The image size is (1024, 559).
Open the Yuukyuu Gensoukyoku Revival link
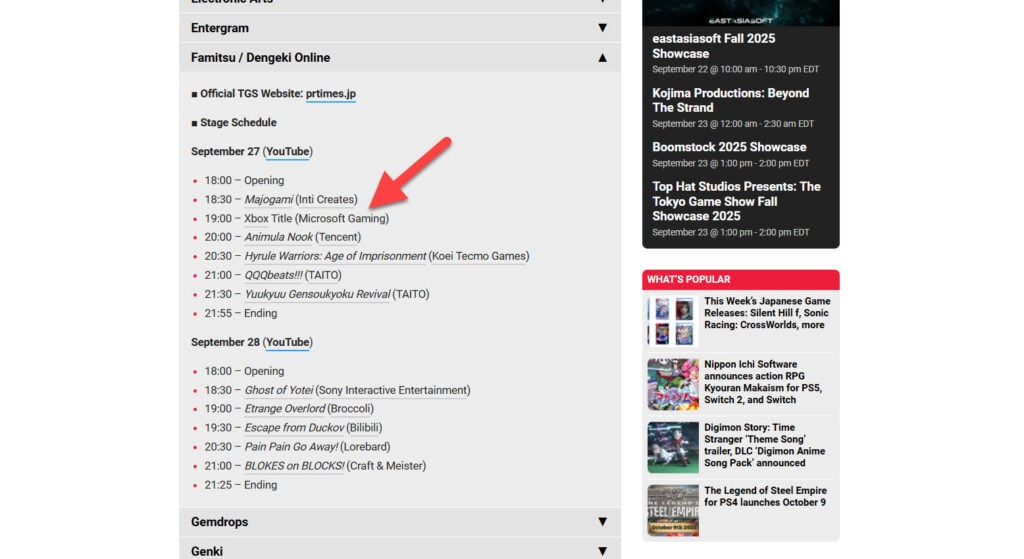tap(317, 294)
